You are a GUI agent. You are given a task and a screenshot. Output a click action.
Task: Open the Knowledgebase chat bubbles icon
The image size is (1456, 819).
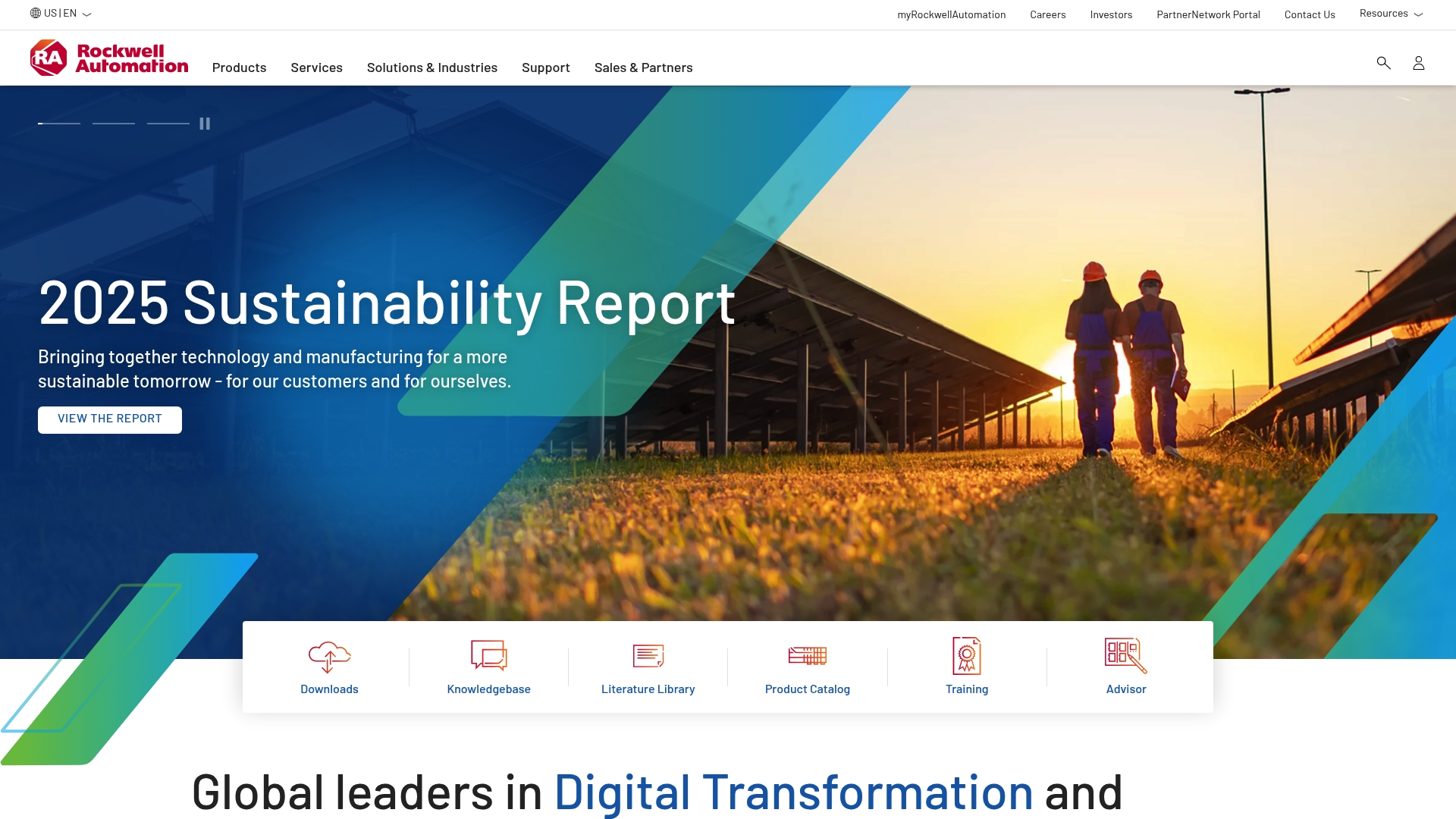tap(488, 655)
